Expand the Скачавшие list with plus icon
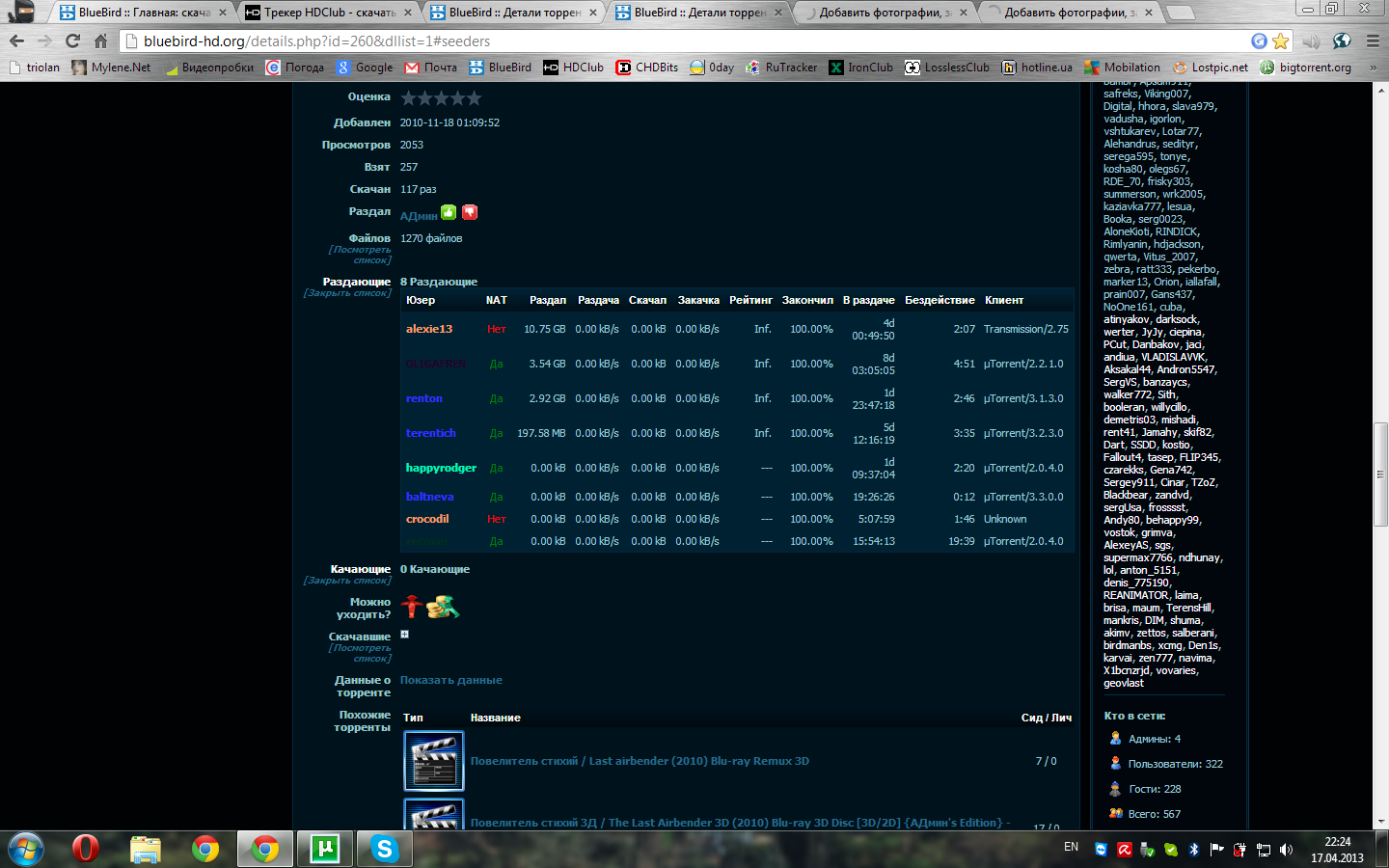The image size is (1389, 868). click(404, 634)
